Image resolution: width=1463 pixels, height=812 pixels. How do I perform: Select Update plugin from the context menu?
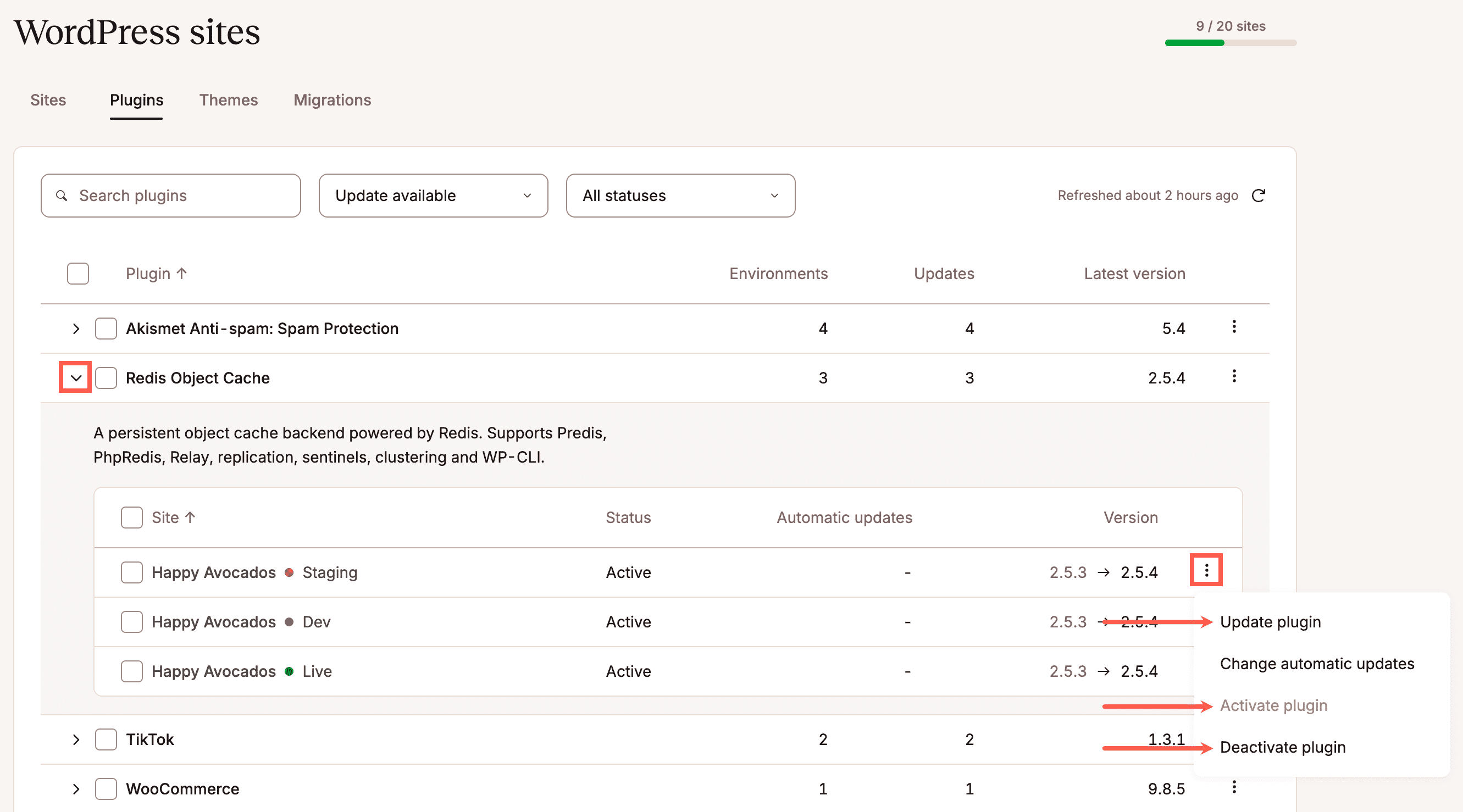click(x=1270, y=622)
